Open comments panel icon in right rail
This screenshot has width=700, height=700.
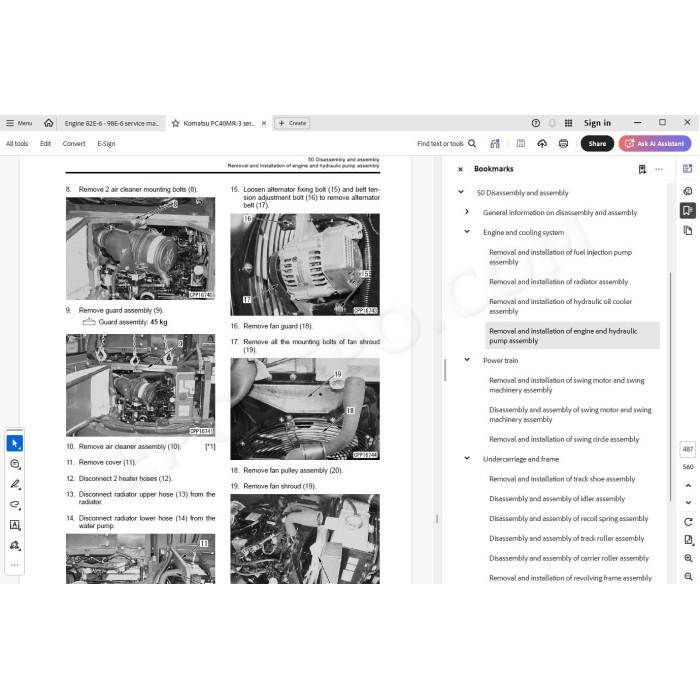coord(688,191)
